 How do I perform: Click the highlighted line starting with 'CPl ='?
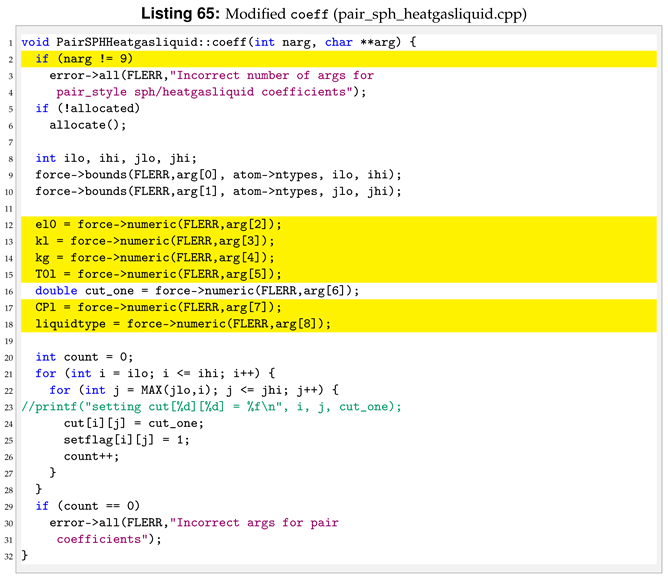click(339, 307)
